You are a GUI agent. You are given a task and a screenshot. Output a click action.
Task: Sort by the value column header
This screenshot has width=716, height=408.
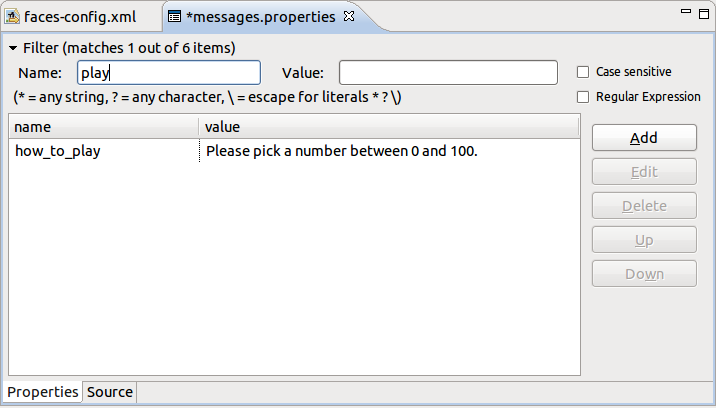389,127
